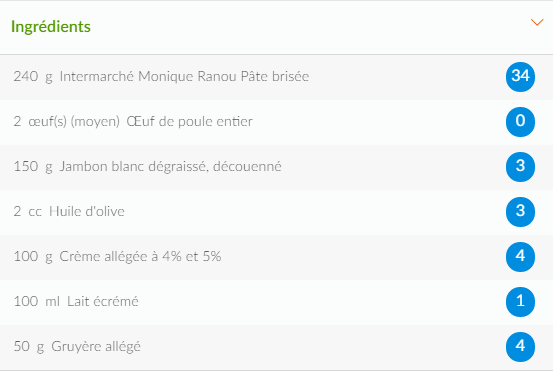Viewport: 553px width, 371px height.
Task: Select the Lait écrémé ingredient name
Action: (x=103, y=301)
